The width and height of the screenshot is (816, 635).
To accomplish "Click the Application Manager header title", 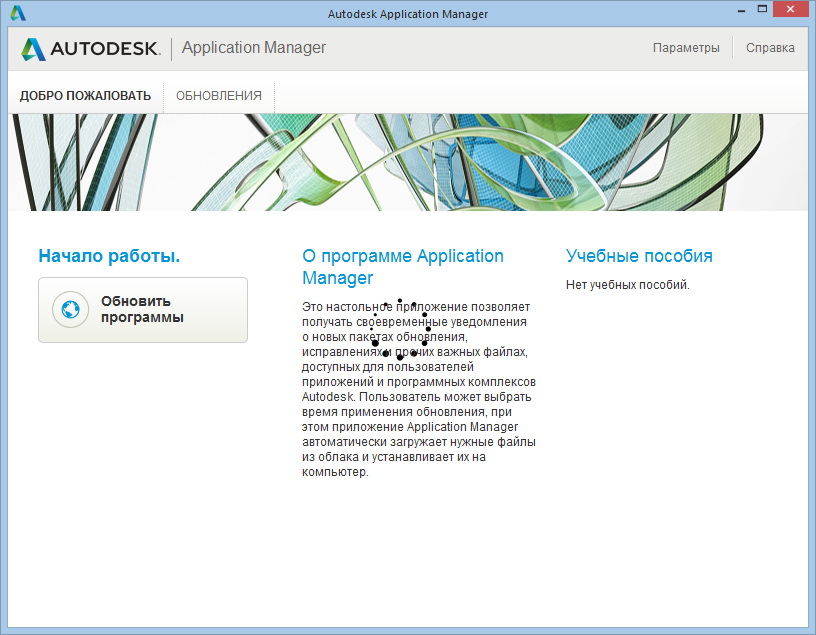I will 253,48.
